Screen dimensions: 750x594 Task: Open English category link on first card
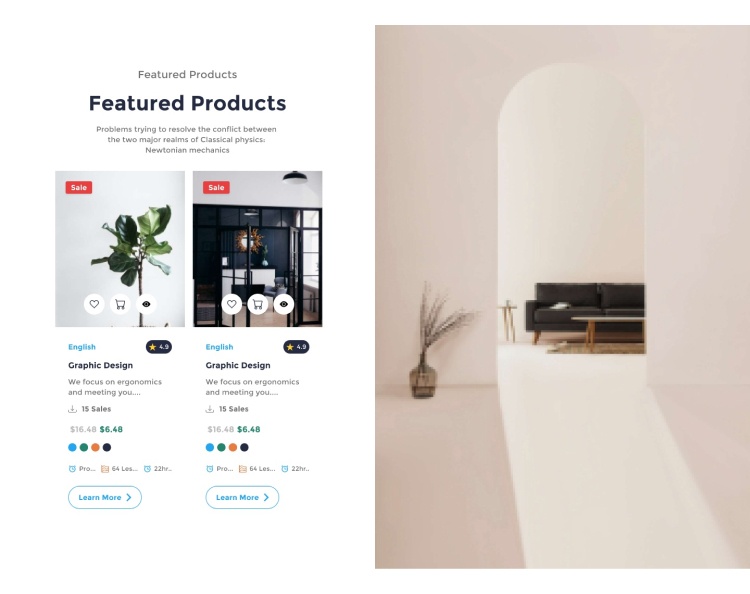coord(82,347)
